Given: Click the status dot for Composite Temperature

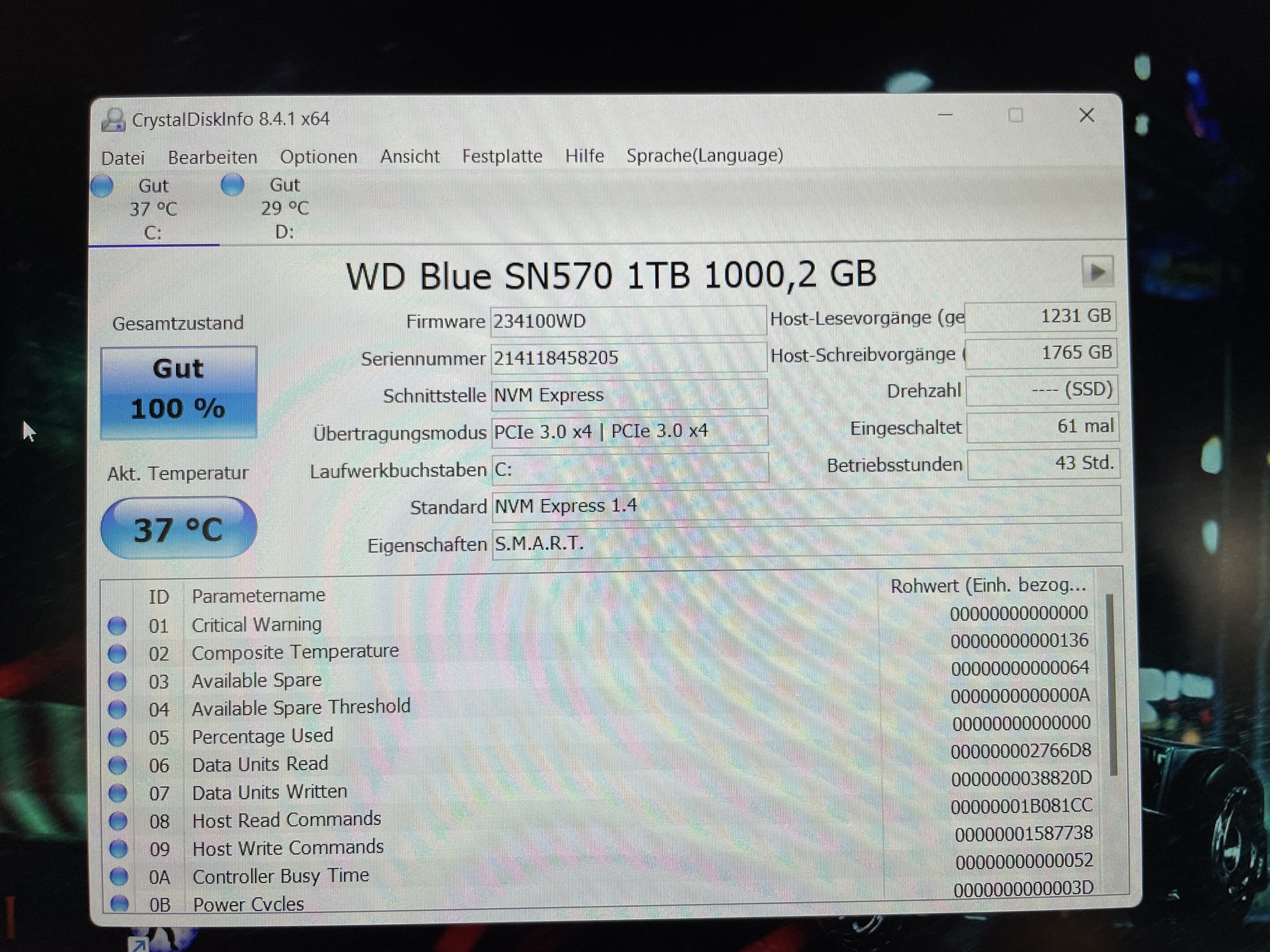Looking at the screenshot, I should coord(117,653).
